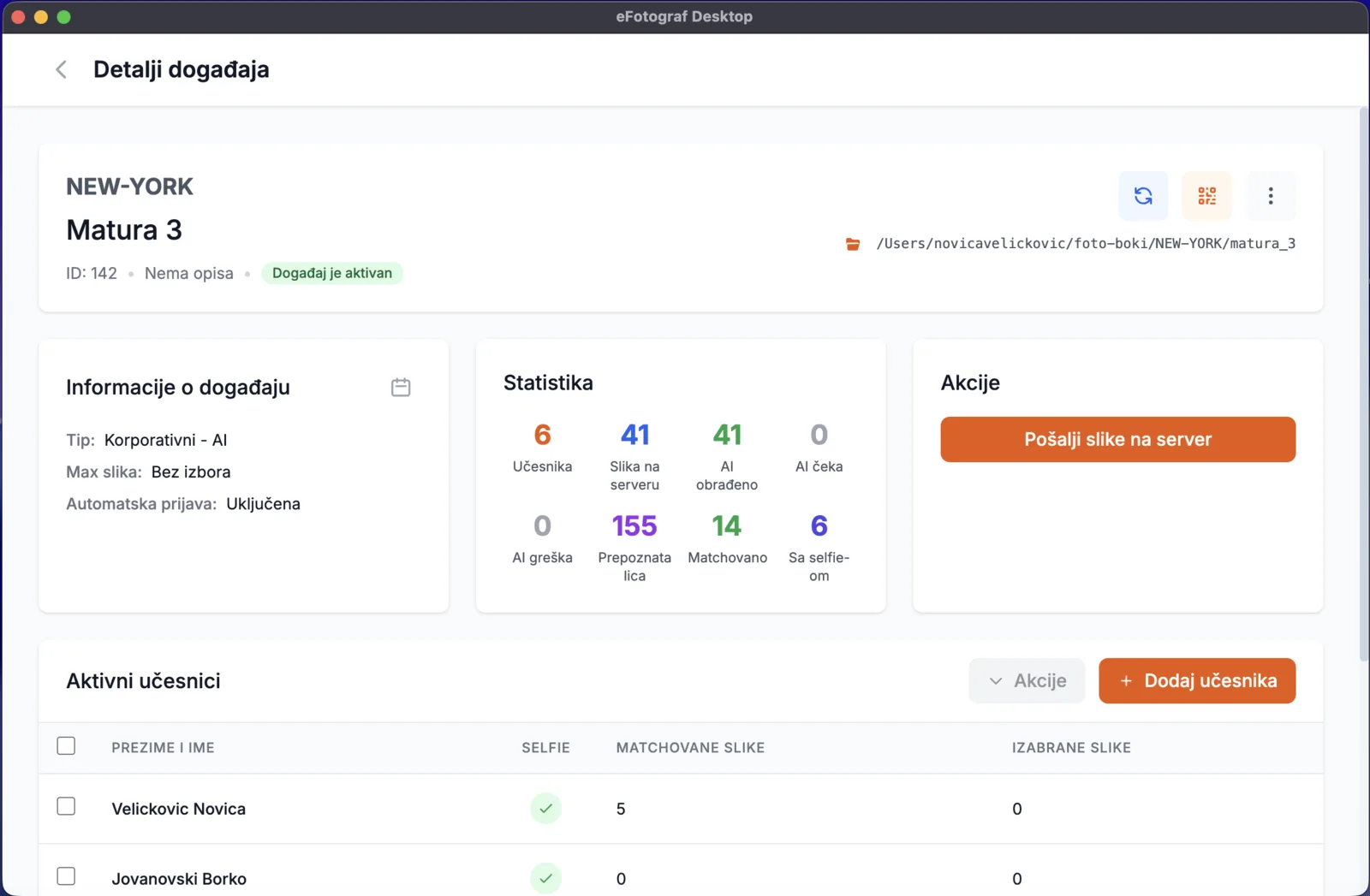The image size is (1370, 896).
Task: Click the Matchovano value 14
Action: [x=727, y=525]
